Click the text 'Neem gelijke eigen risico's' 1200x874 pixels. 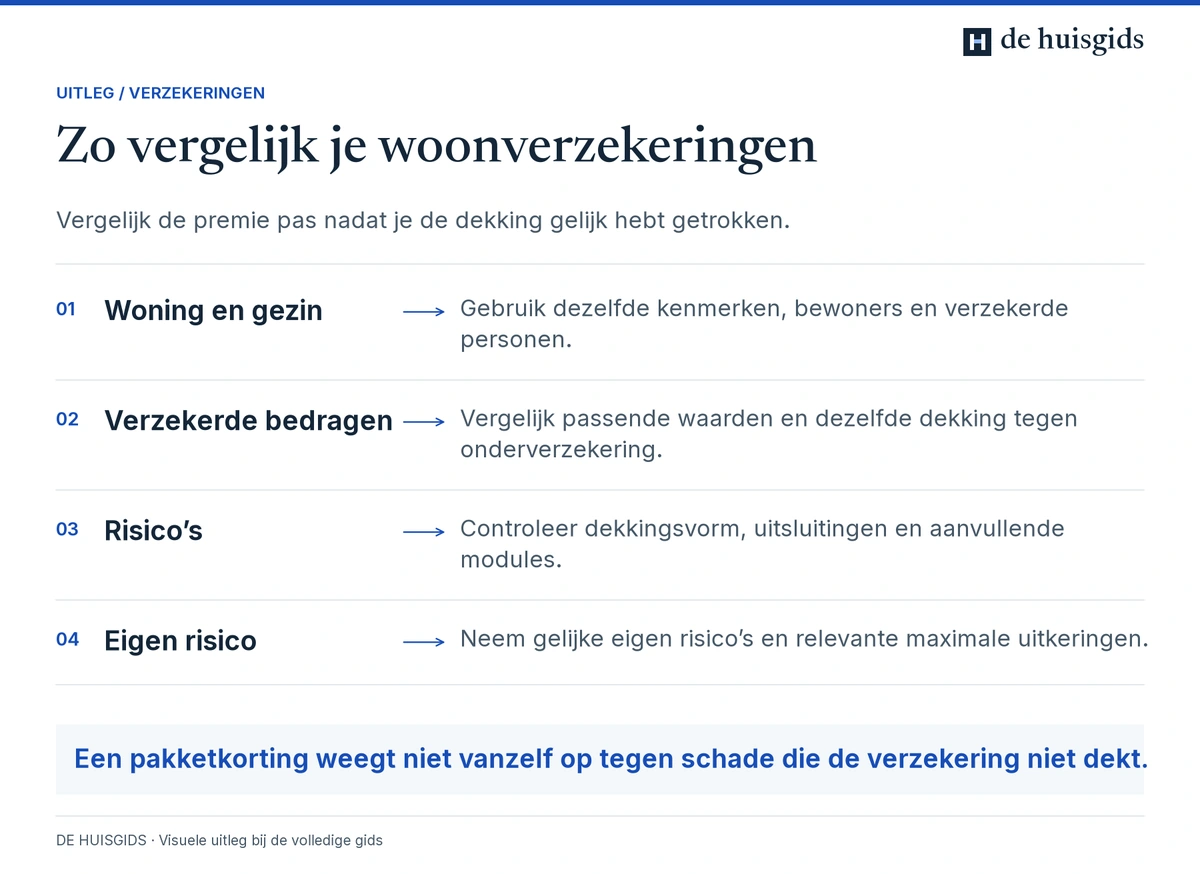[804, 638]
